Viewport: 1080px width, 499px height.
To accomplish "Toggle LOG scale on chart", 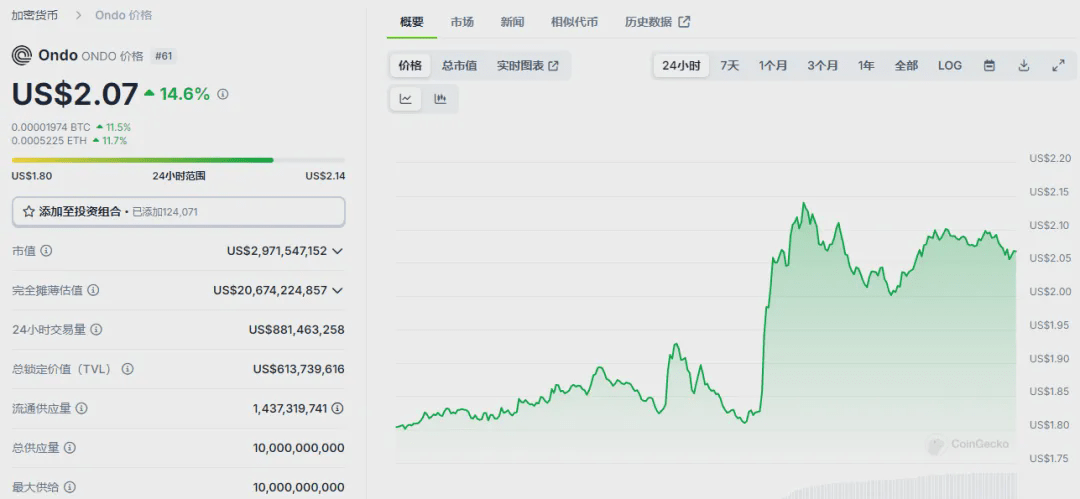I will click(950, 65).
